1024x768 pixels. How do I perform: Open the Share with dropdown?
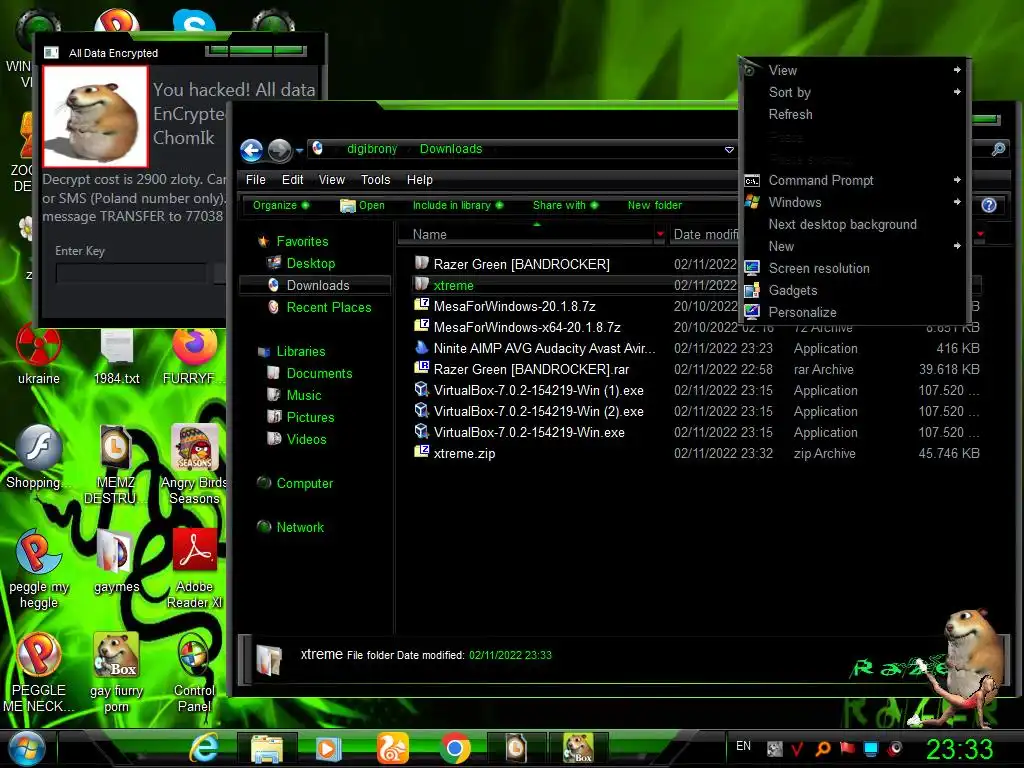[565, 205]
